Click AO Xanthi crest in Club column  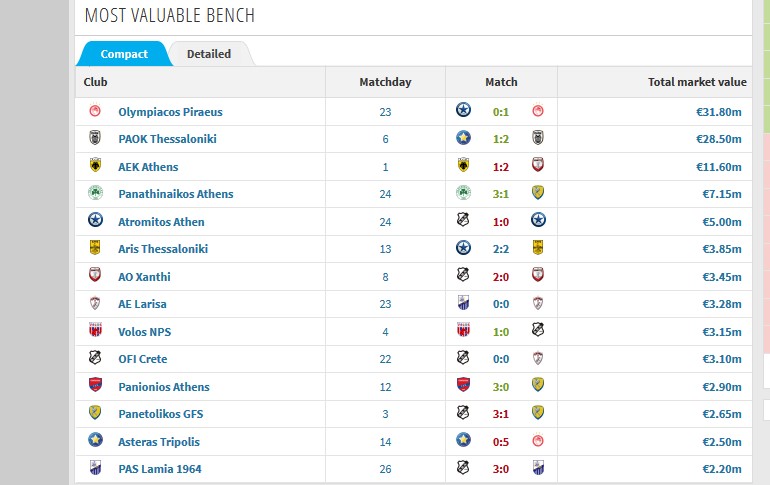pos(95,275)
